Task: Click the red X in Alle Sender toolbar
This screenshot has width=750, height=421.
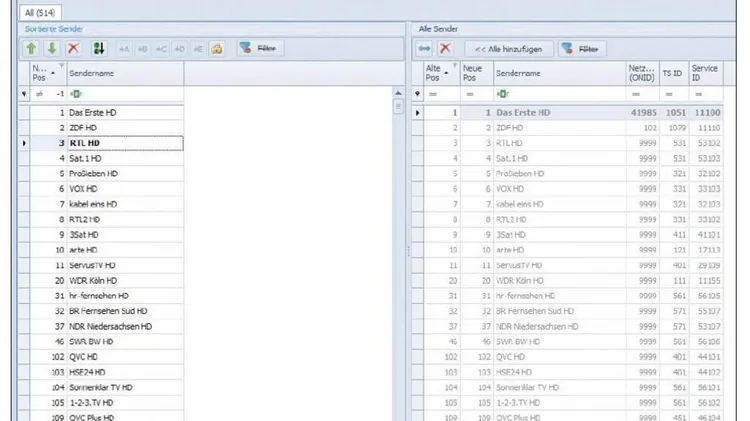Action: pyautogui.click(x=445, y=49)
